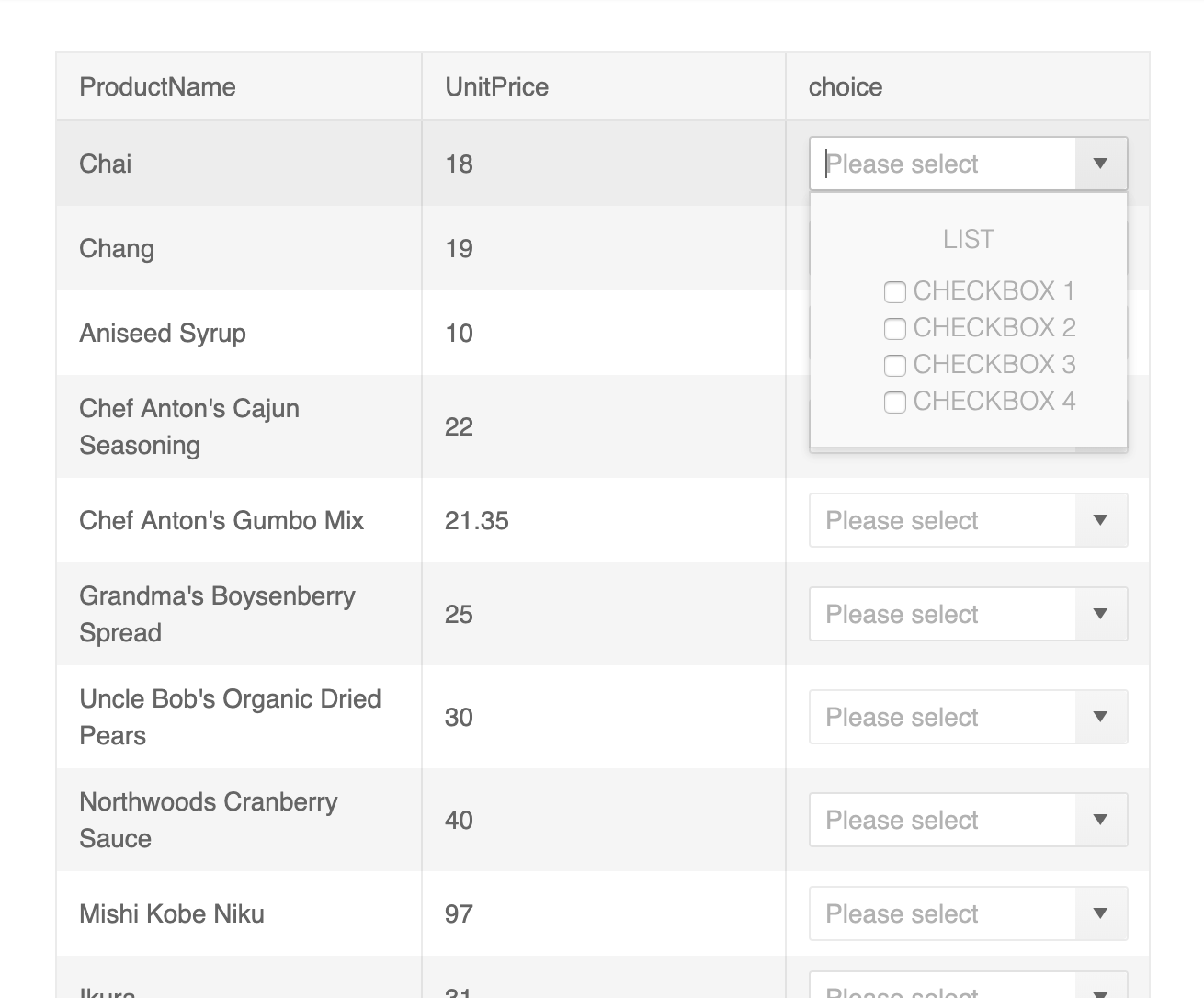Tick the CHECKBOX 2 option

pyautogui.click(x=895, y=329)
